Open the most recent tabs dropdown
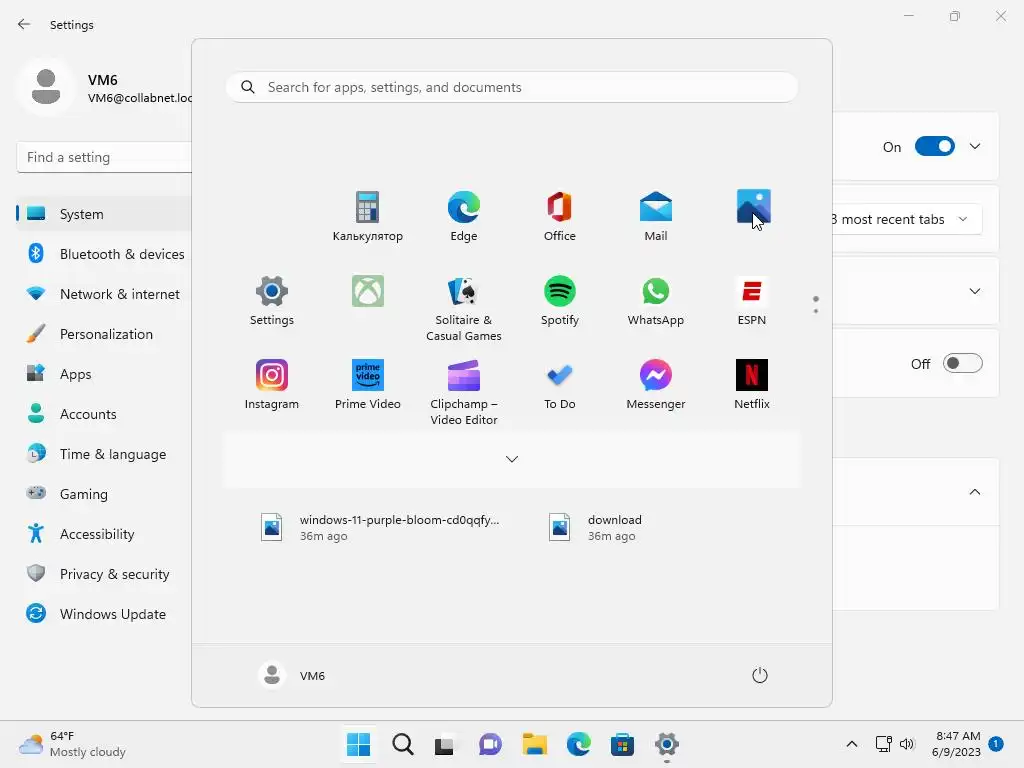This screenshot has width=1024, height=768. coord(906,219)
